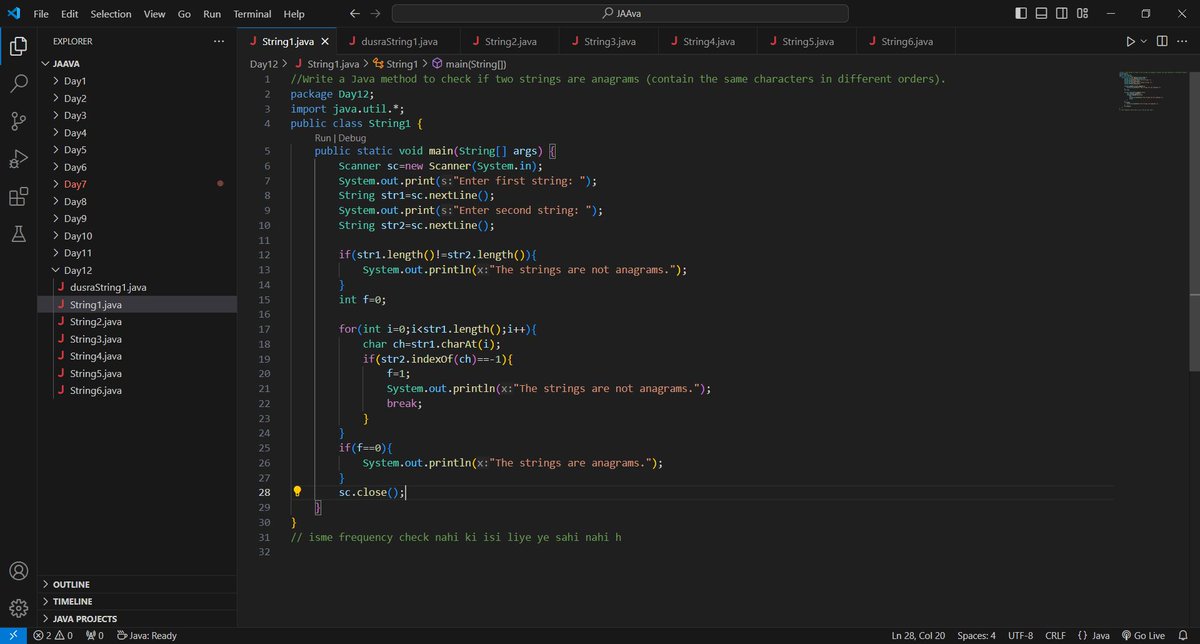The image size is (1200, 644).
Task: Change the Spaces: 4 indentation setting
Action: coord(976,635)
